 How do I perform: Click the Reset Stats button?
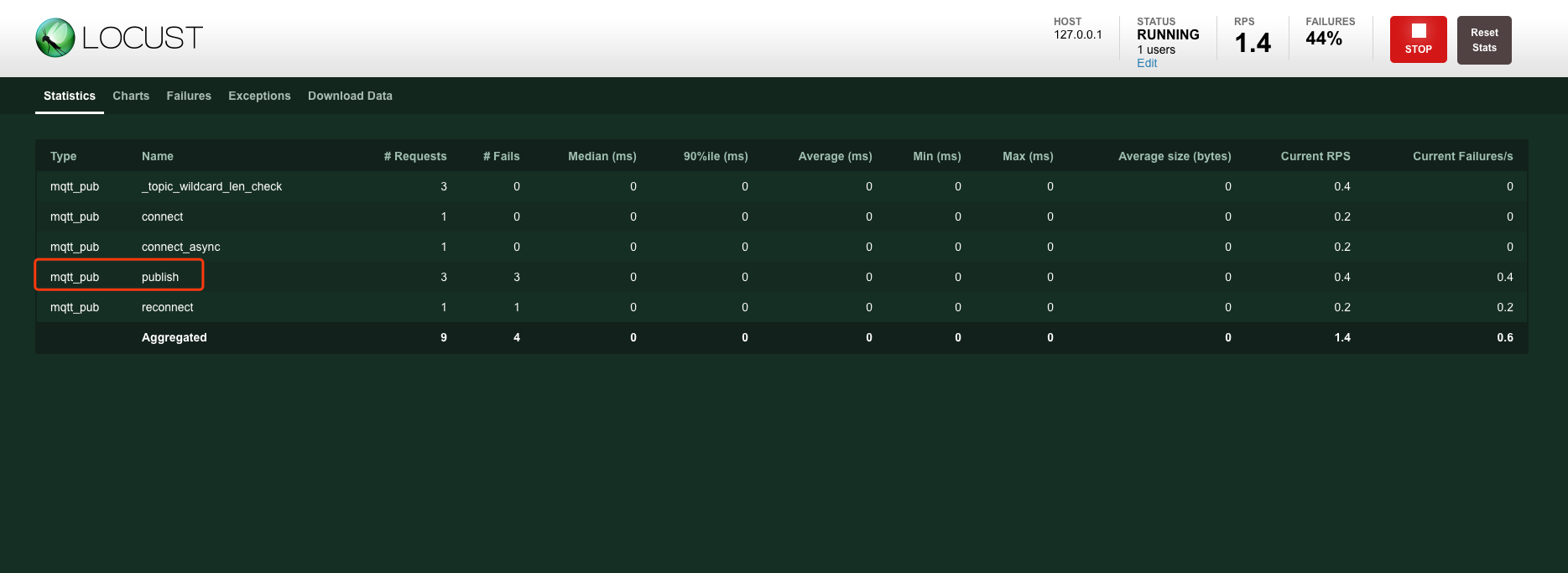(1483, 40)
